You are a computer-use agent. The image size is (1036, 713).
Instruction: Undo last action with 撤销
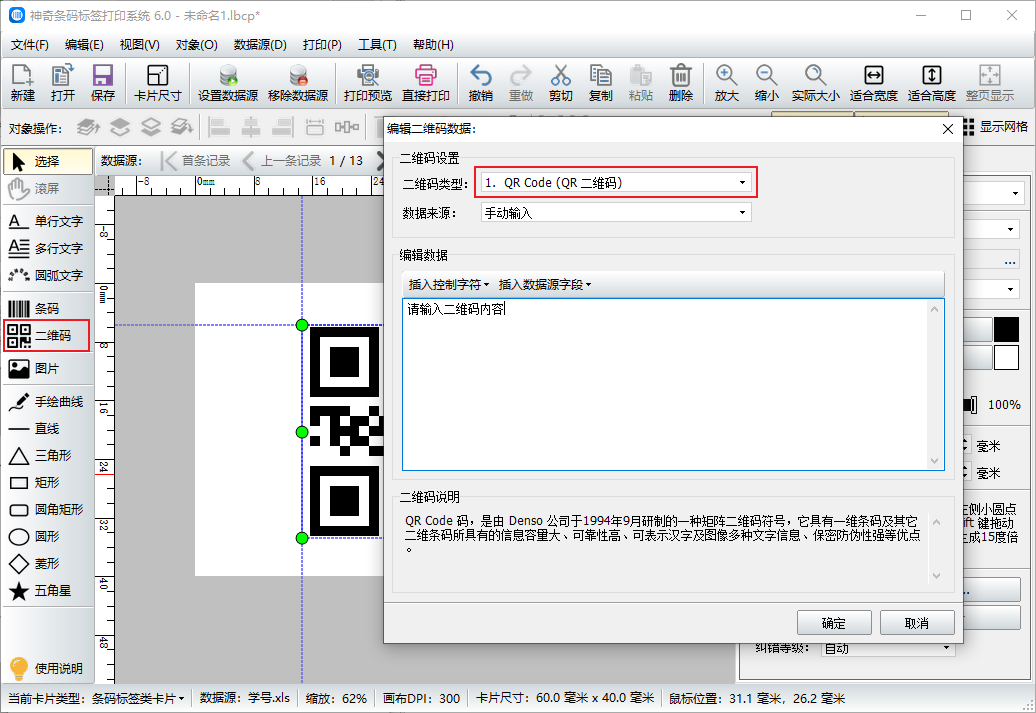click(x=480, y=83)
